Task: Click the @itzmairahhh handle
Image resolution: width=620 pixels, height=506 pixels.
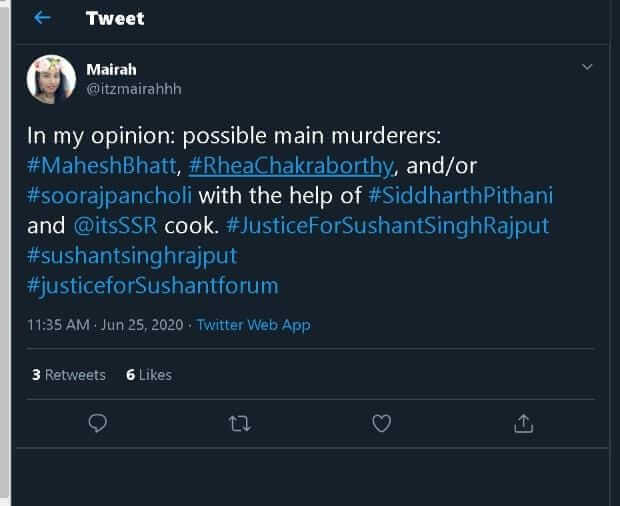Action: 134,89
